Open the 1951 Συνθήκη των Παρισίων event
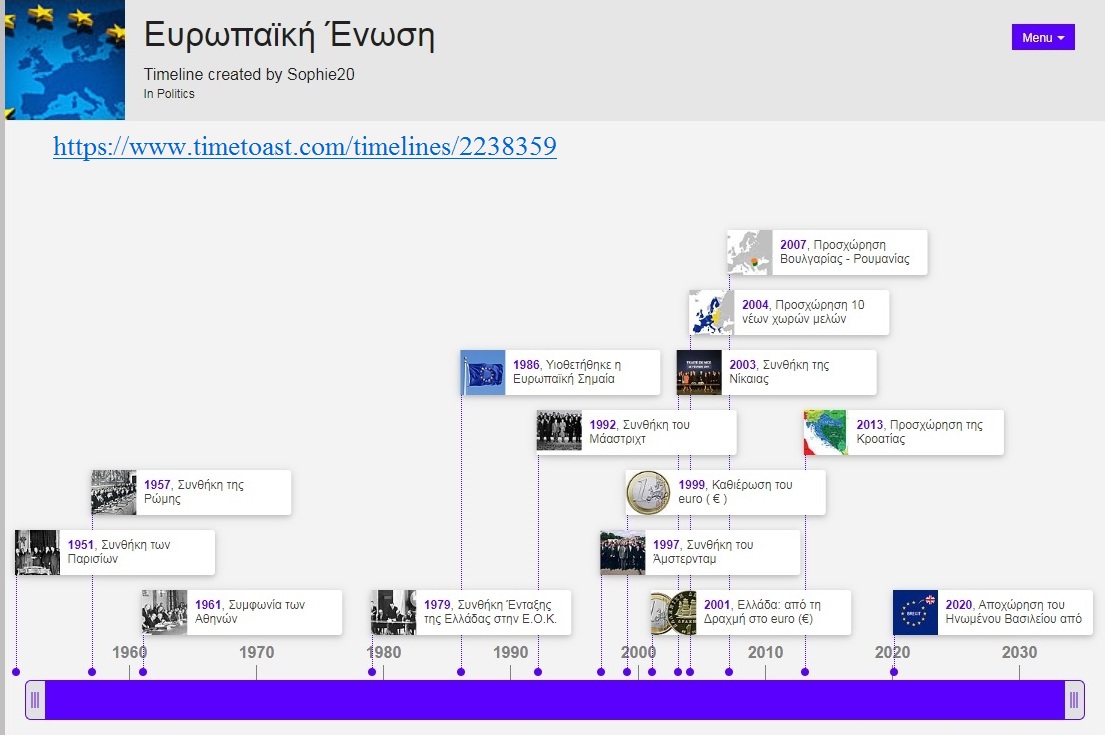 (x=115, y=552)
